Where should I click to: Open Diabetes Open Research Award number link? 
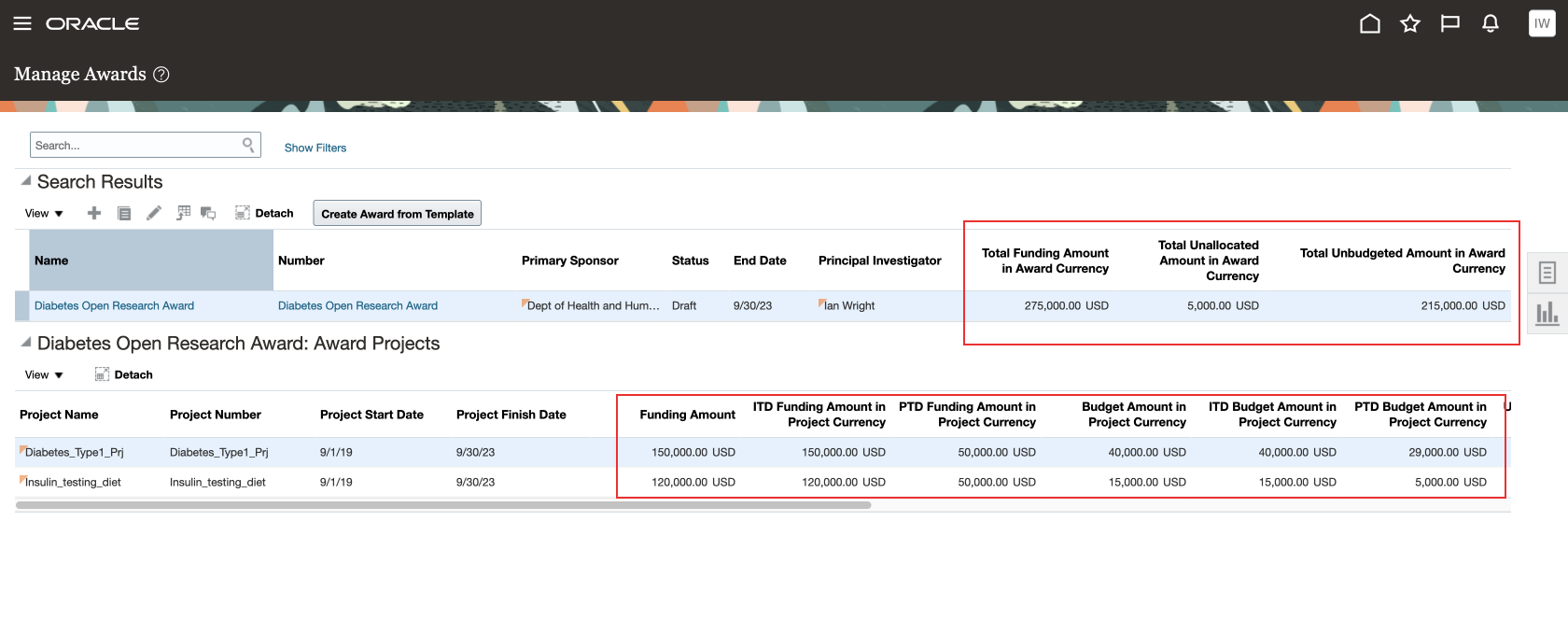click(357, 305)
